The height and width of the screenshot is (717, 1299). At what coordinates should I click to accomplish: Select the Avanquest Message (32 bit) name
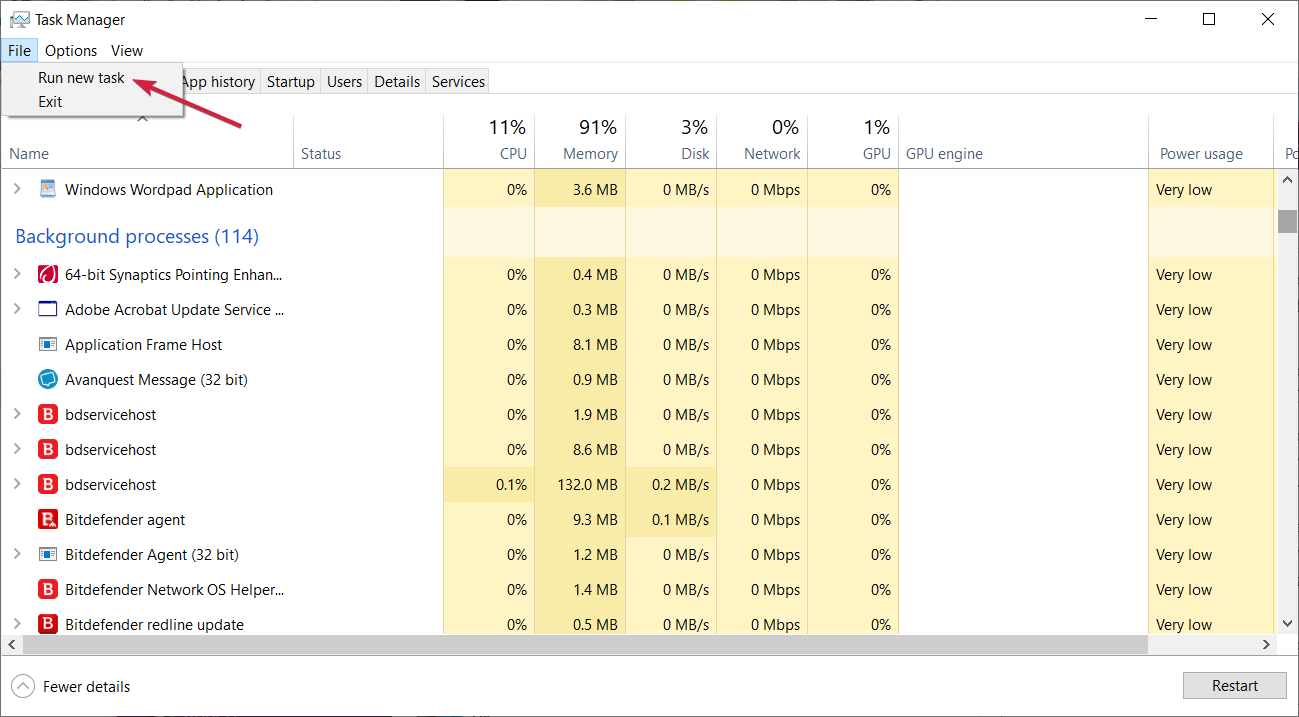pos(156,379)
